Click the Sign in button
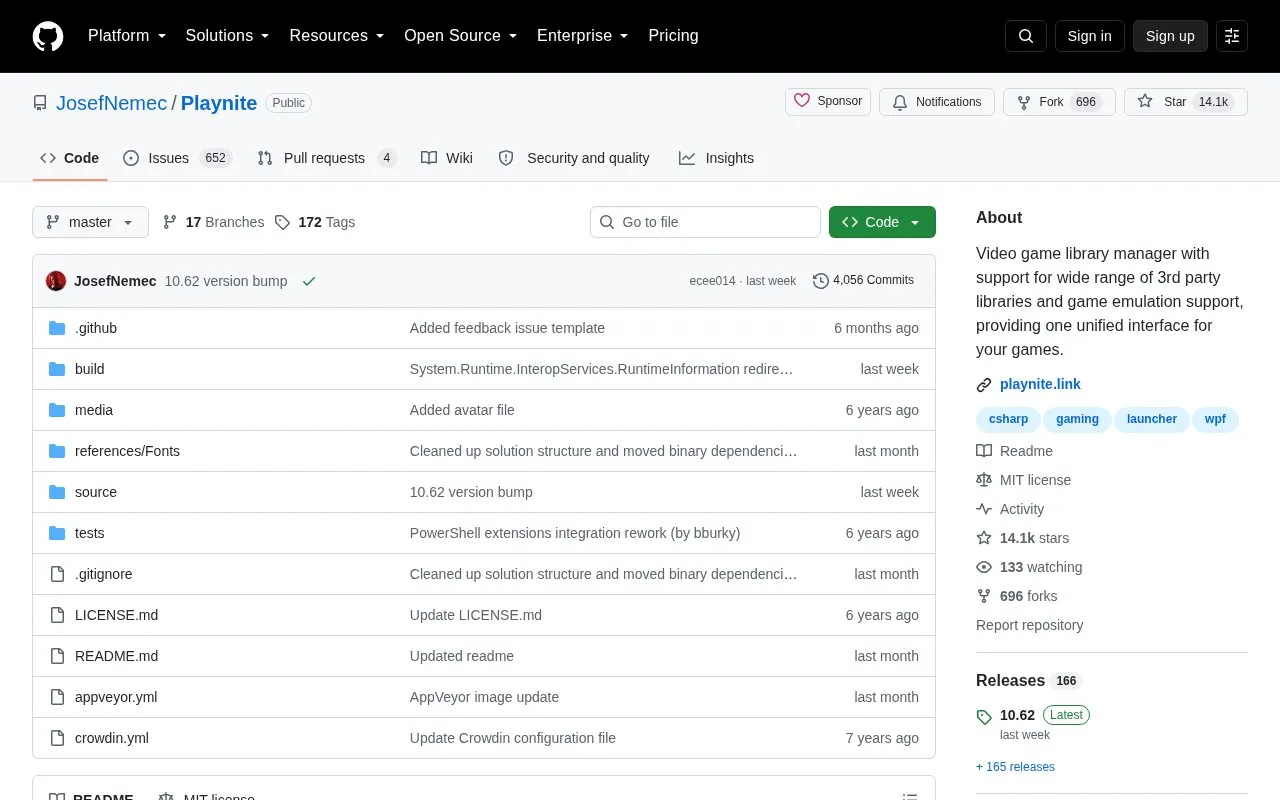 (x=1089, y=36)
